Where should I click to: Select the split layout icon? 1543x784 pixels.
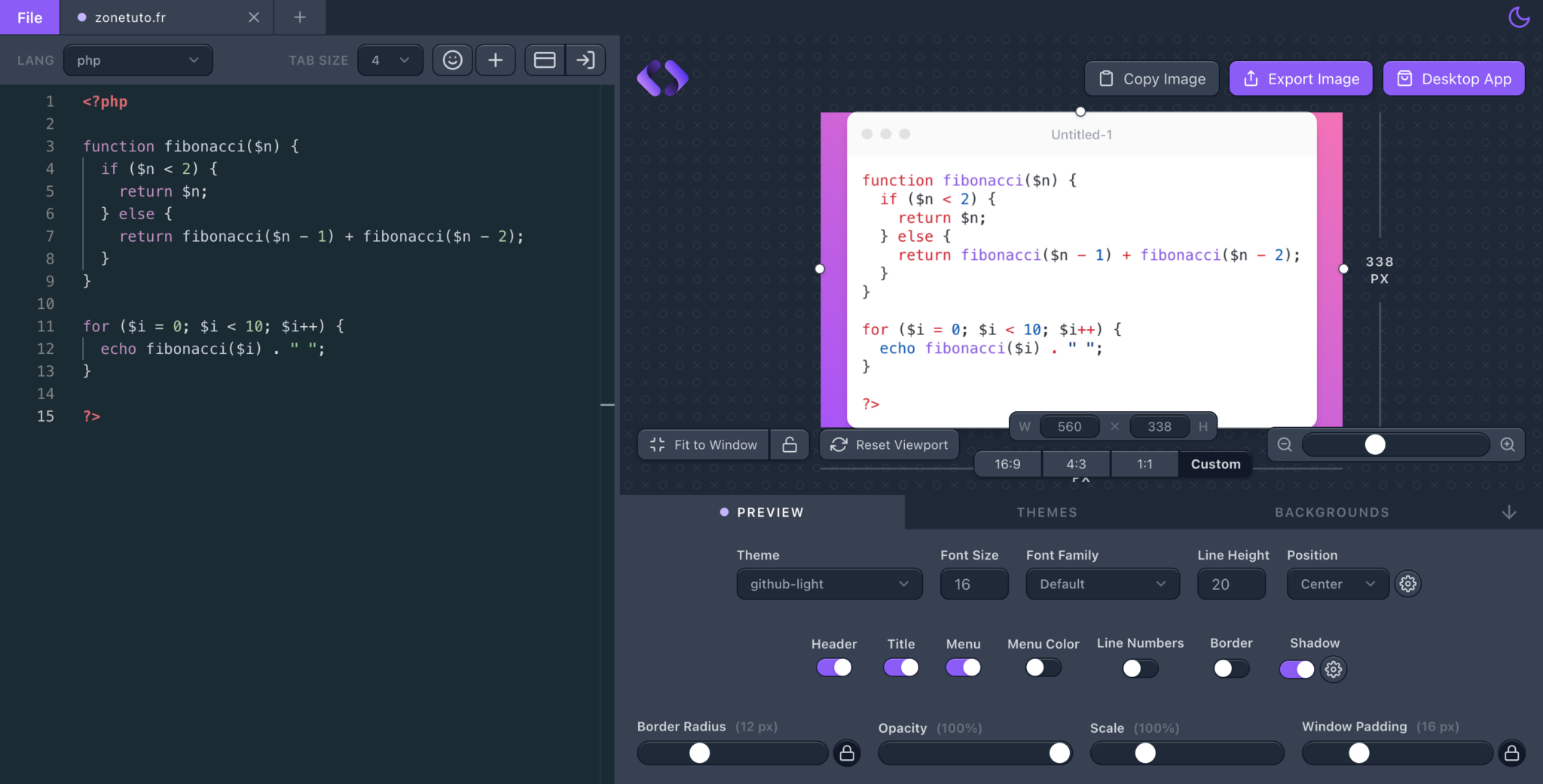[x=544, y=59]
